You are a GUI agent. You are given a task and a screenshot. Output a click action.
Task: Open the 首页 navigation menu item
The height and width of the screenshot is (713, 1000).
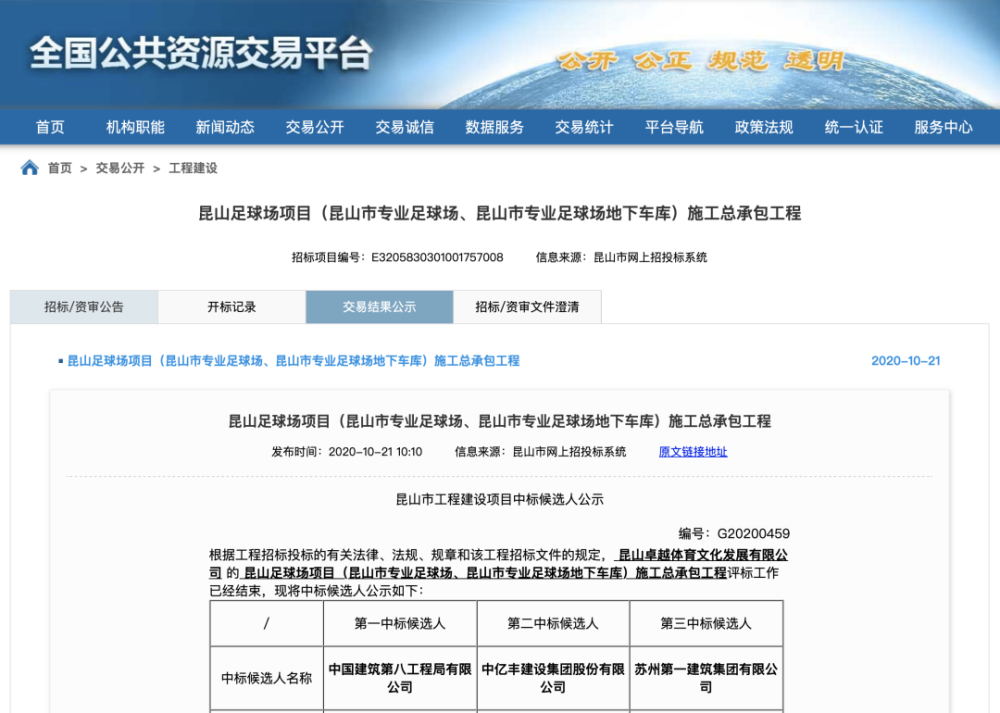[50, 128]
